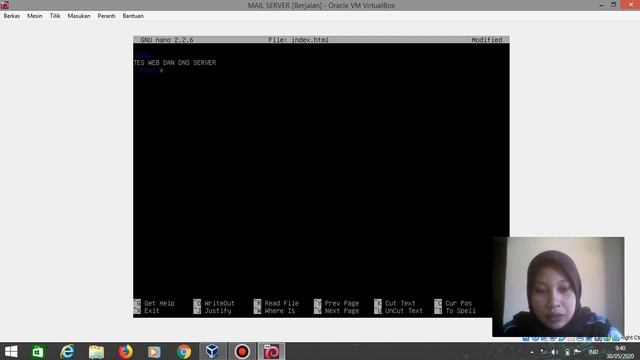
Task: Click the Modified status in nano header
Action: [487, 40]
